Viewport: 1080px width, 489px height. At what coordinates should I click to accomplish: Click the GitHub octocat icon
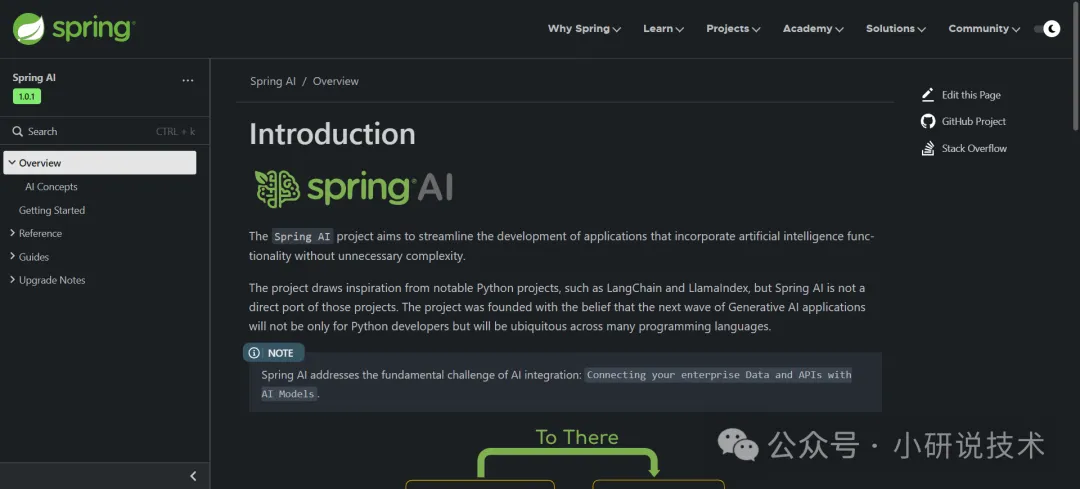coord(928,121)
